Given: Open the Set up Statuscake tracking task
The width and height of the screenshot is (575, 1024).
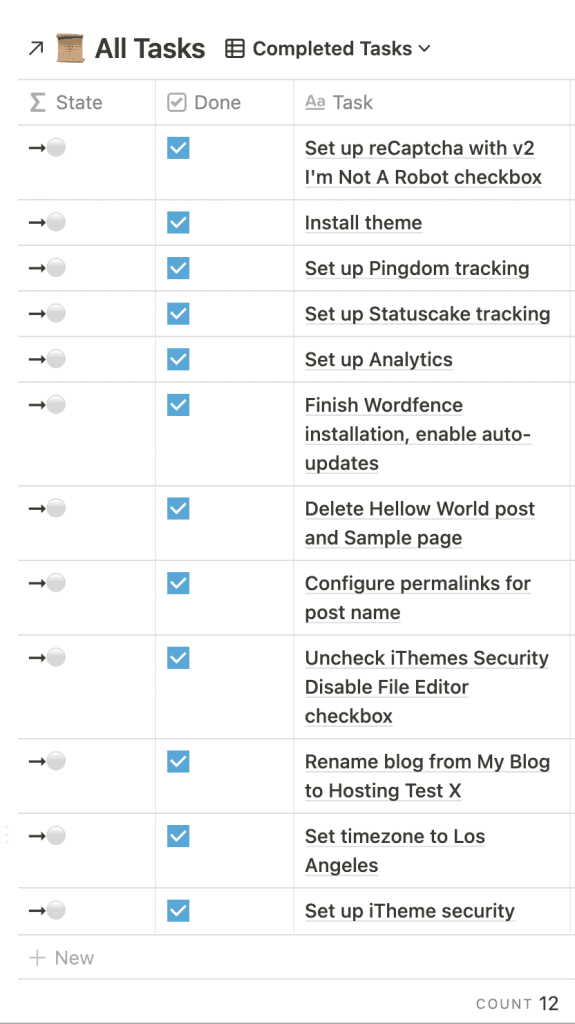Looking at the screenshot, I should (427, 313).
